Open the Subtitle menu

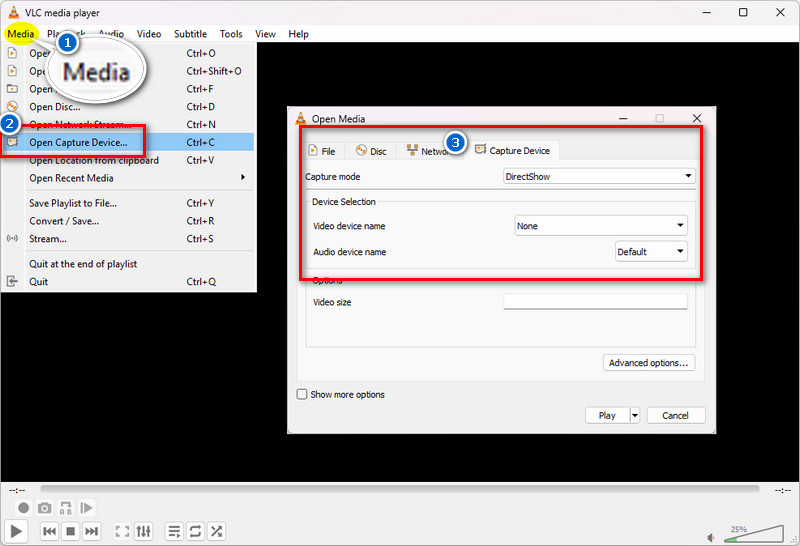coord(190,34)
